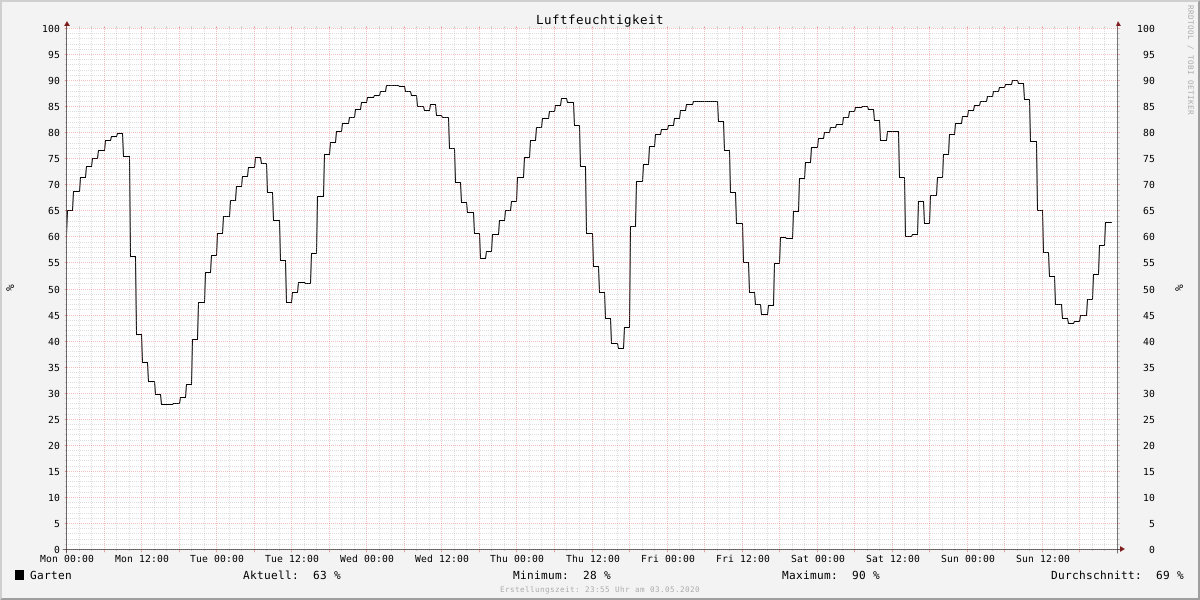Click the 75 label on right y-axis
1200x600 pixels.
click(x=1148, y=159)
